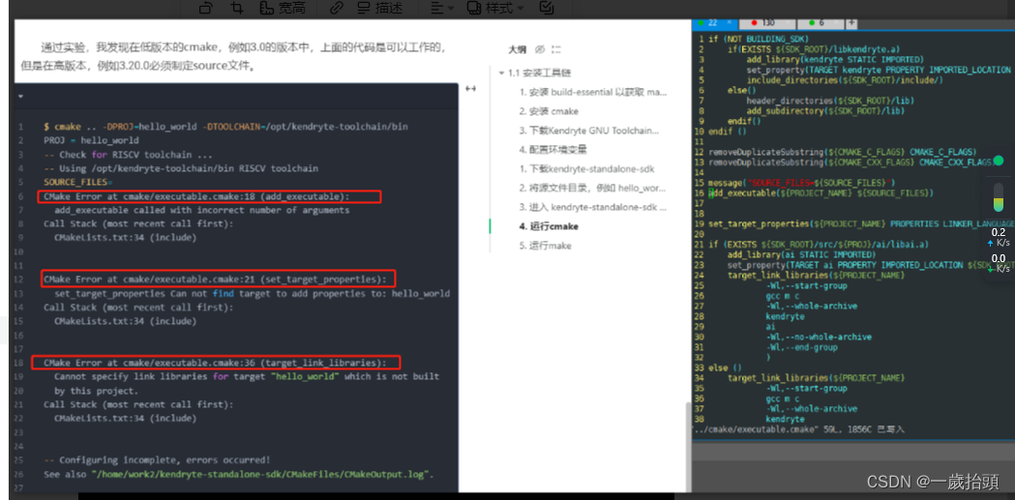Viewport: 1015px width, 500px height.
Task: Open the alignment dropdown in toolbar
Action: pyautogui.click(x=441, y=8)
